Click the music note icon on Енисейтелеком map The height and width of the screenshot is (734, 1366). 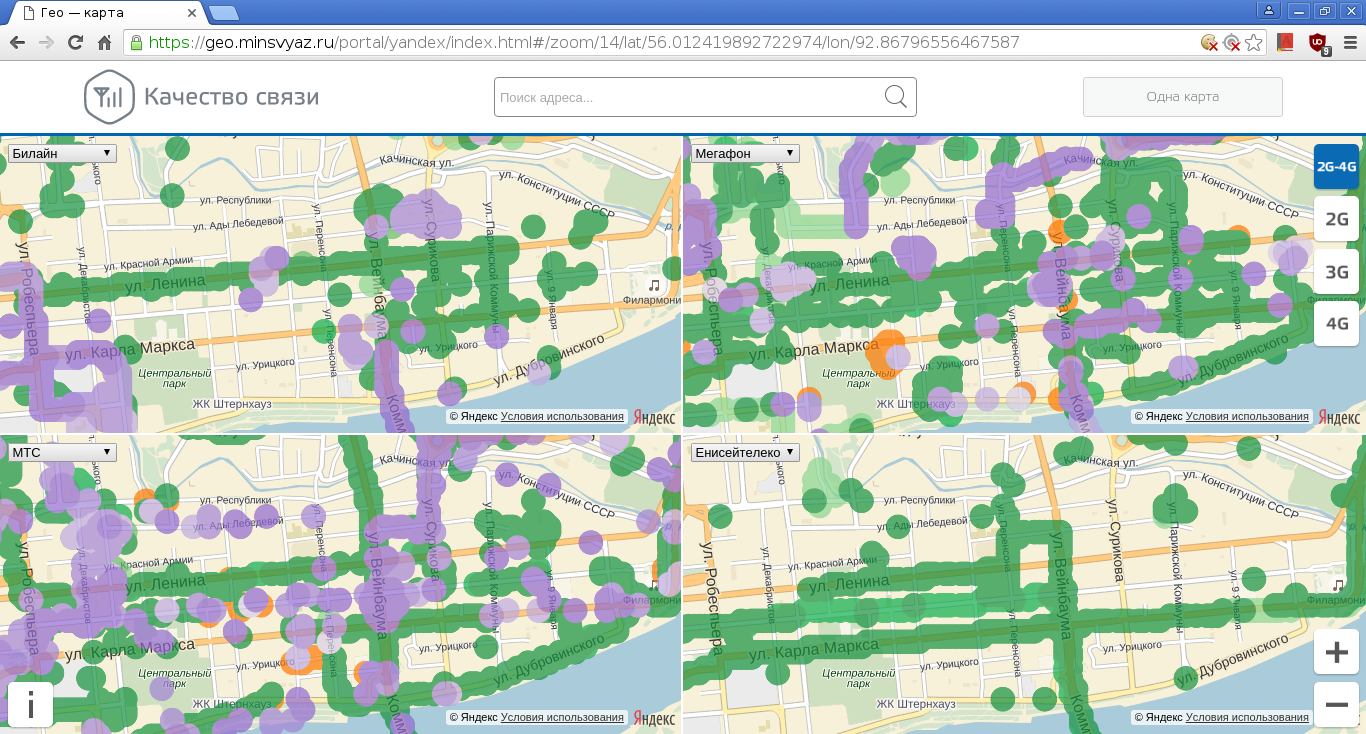coord(1338,584)
